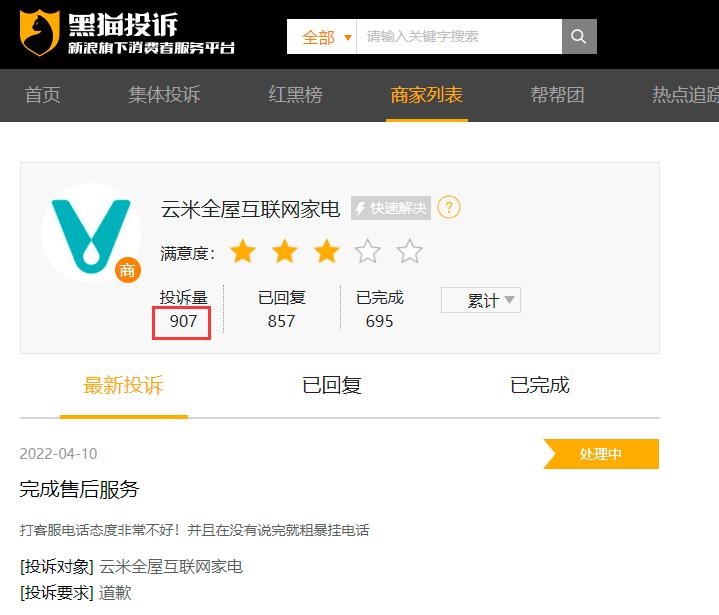Open complaint titled 完成售后服务
This screenshot has width=719, height=615.
[x=79, y=489]
